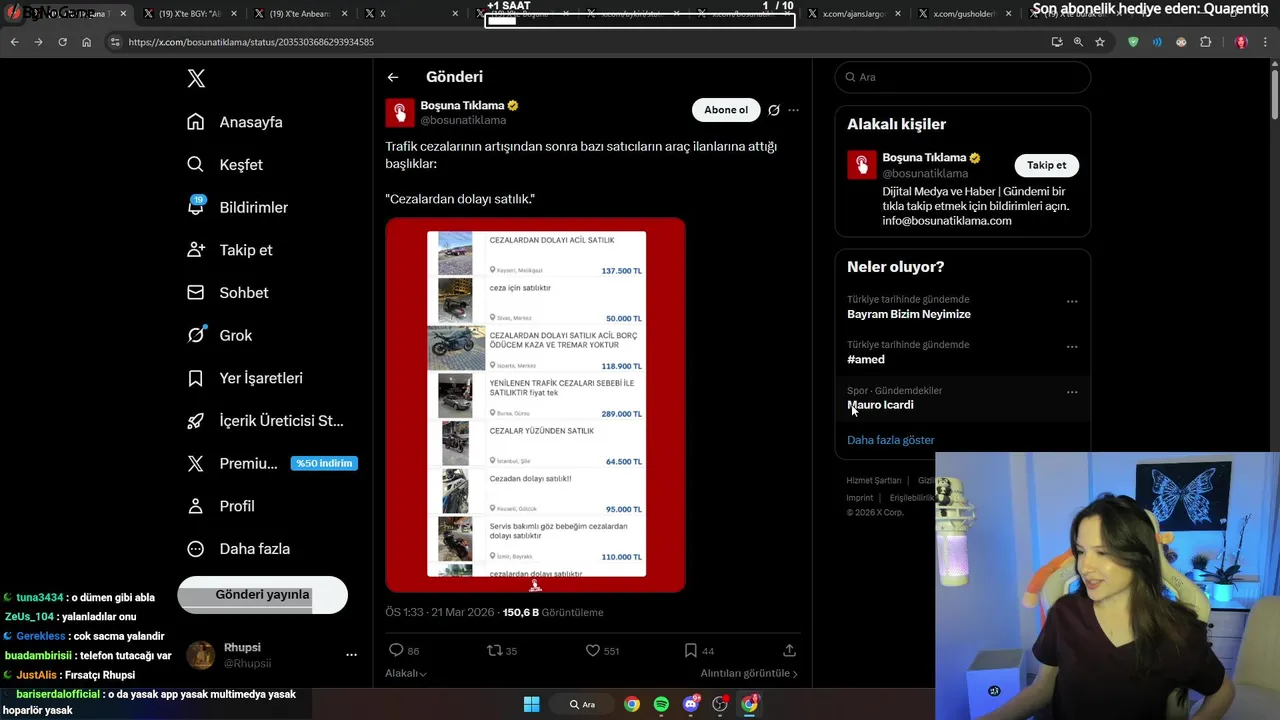
Task: Click the 150,6 B Görüntüleme view count
Action: [x=553, y=612]
